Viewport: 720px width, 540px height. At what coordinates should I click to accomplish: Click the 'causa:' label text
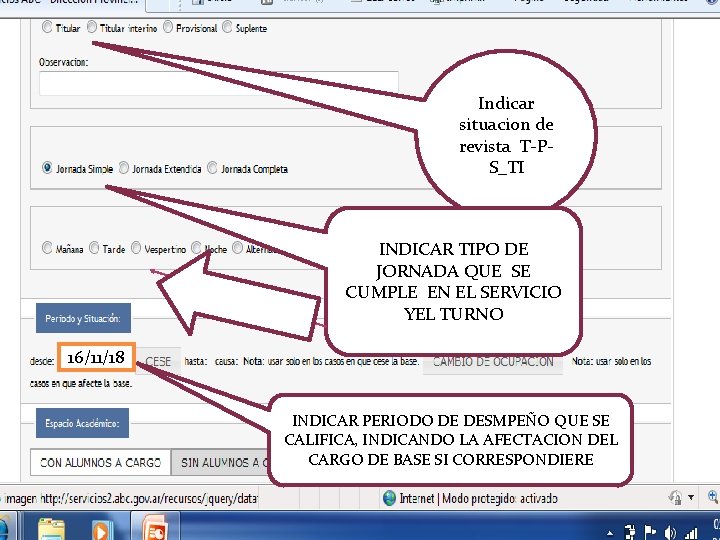226,361
